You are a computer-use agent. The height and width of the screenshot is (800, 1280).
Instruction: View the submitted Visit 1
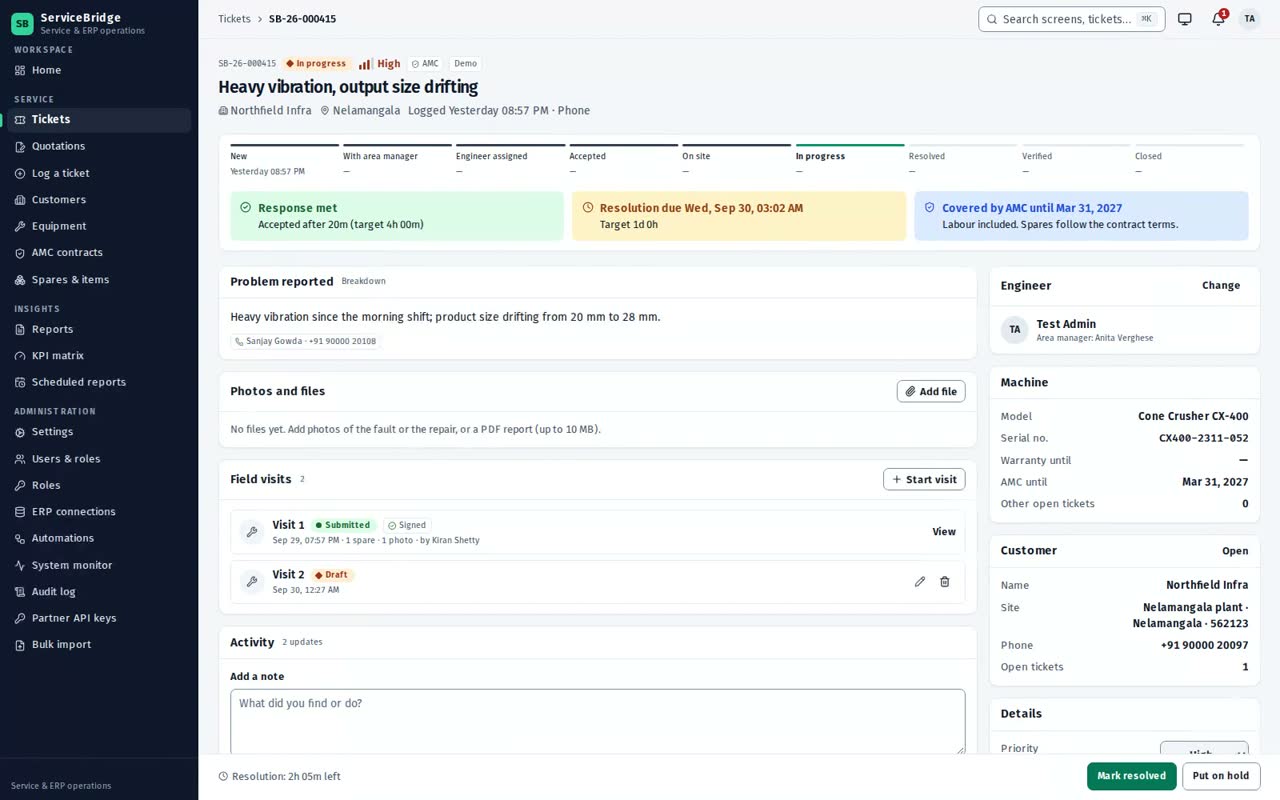944,532
